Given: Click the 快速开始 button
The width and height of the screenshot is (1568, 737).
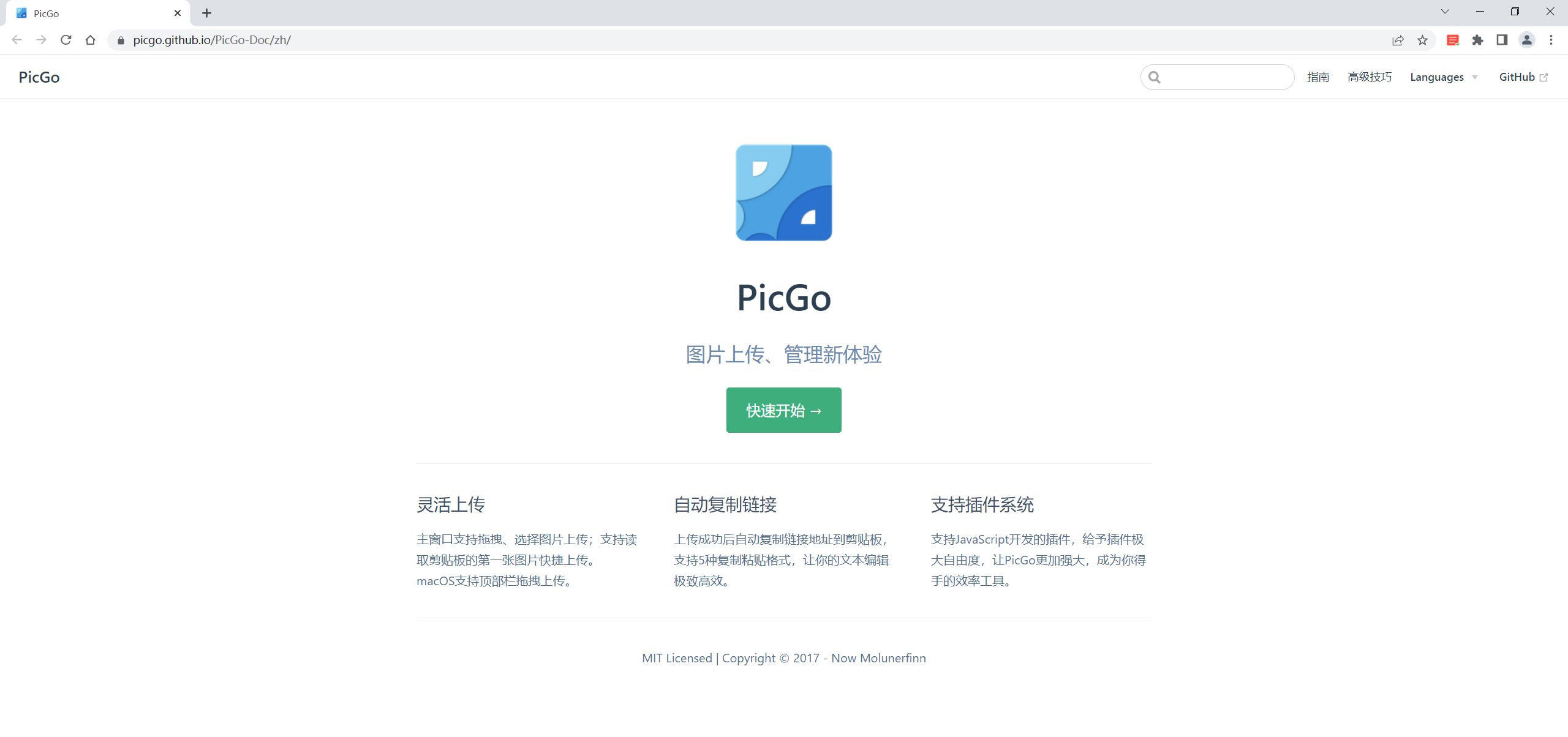Looking at the screenshot, I should pos(784,410).
